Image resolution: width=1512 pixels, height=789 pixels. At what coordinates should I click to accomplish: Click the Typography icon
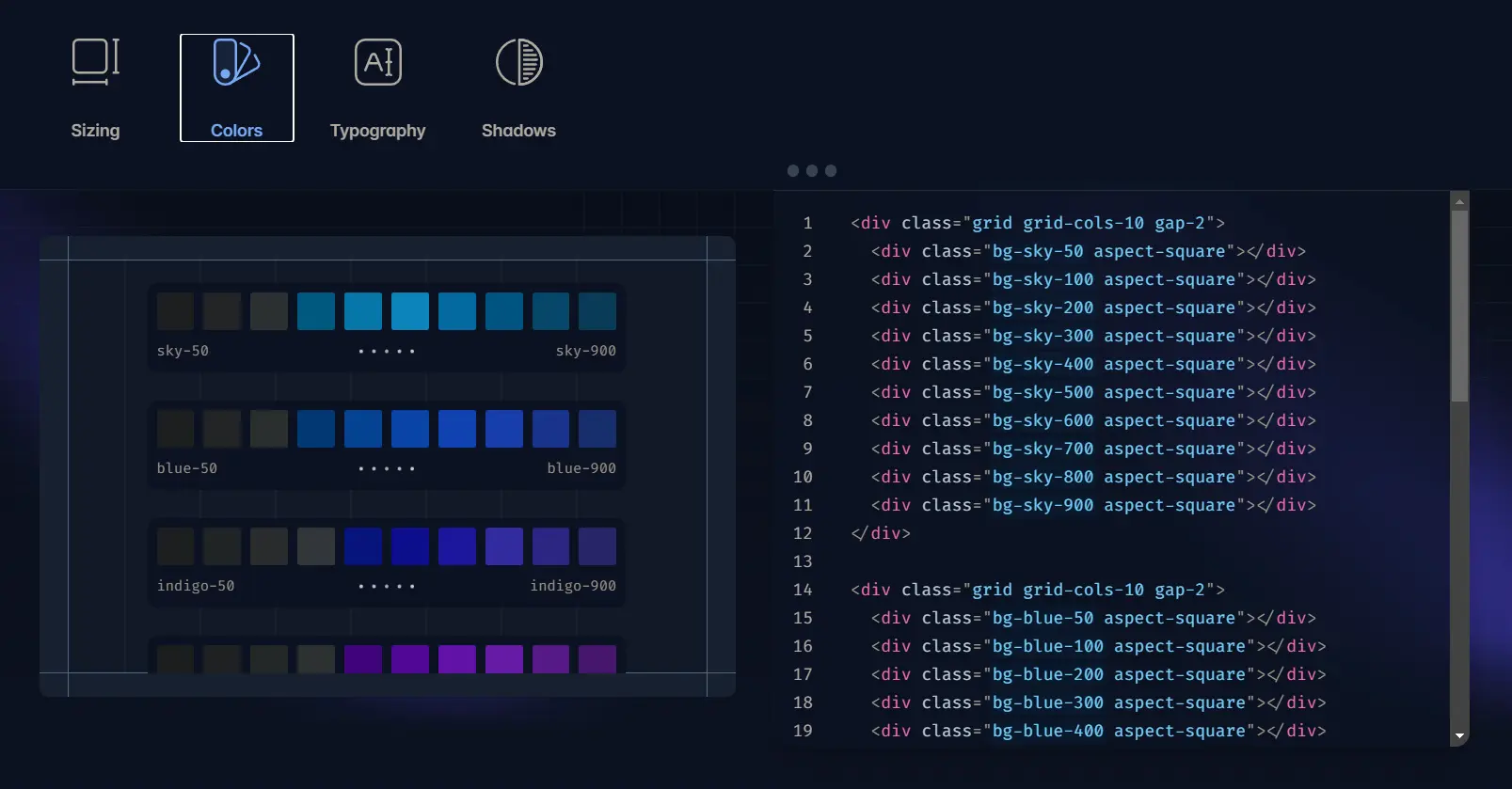click(377, 62)
